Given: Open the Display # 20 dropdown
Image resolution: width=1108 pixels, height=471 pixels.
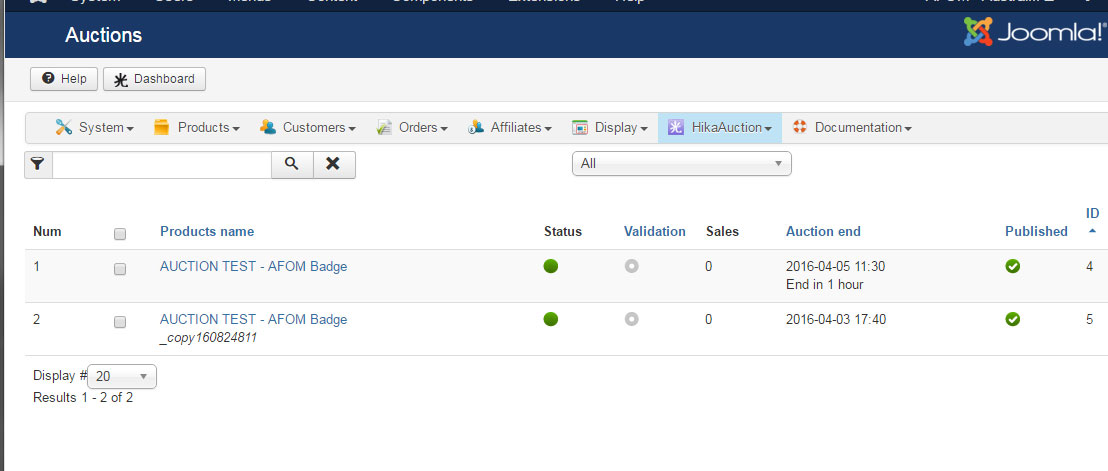Looking at the screenshot, I should point(122,376).
